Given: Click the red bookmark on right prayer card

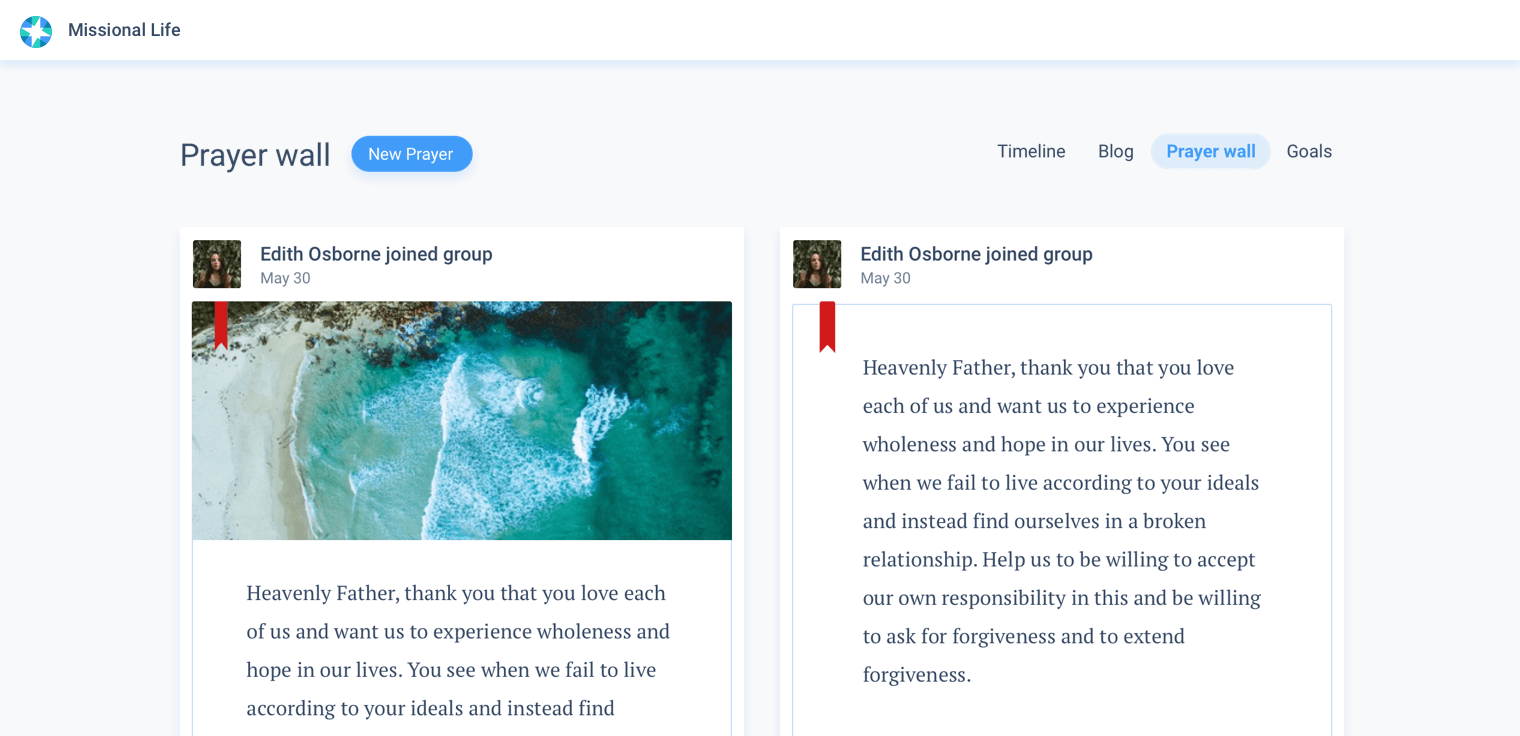Looking at the screenshot, I should click(827, 326).
